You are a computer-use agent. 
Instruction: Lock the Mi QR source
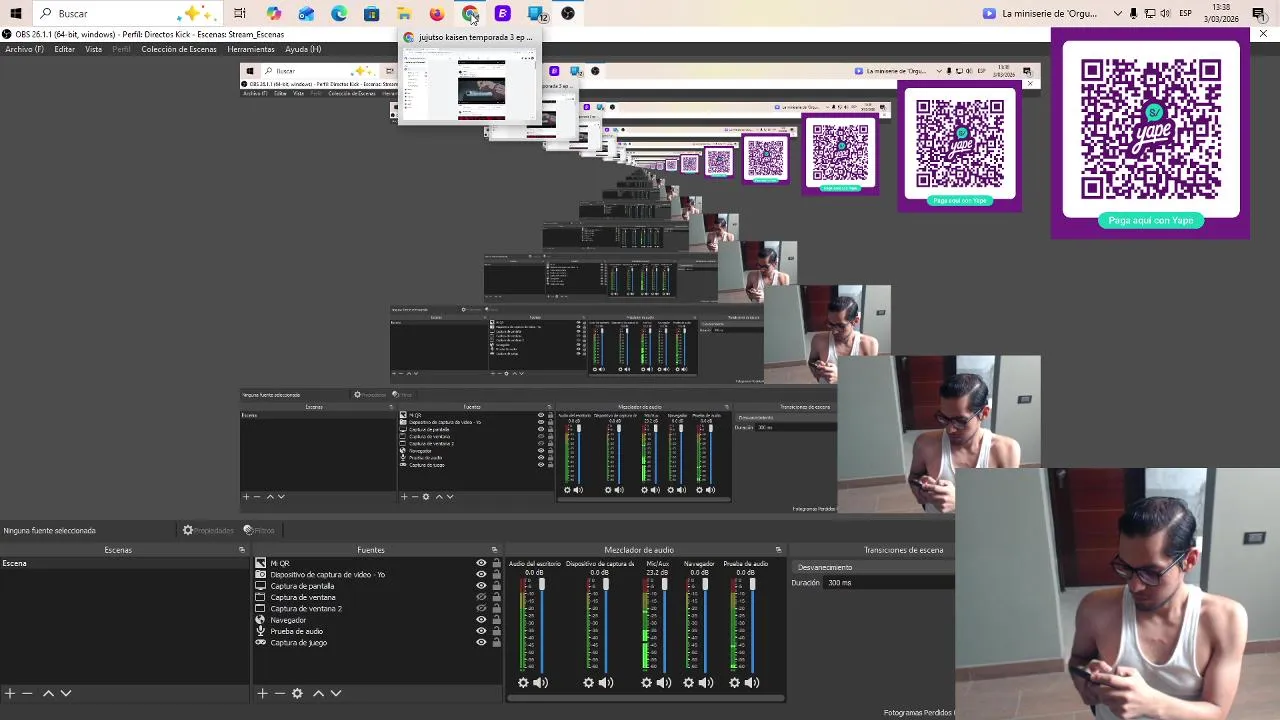496,563
